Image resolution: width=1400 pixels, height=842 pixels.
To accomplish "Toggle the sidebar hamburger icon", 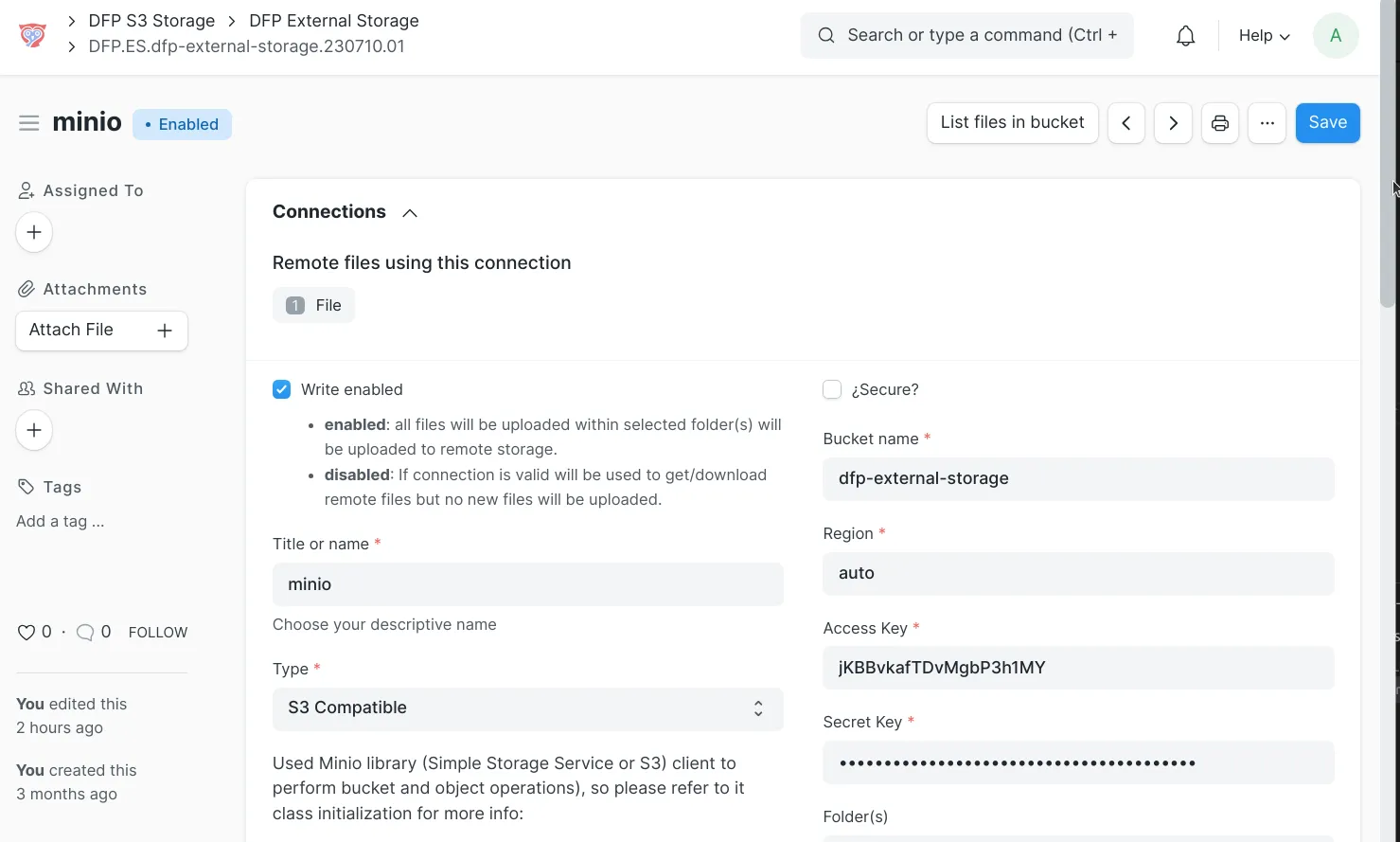I will (29, 123).
